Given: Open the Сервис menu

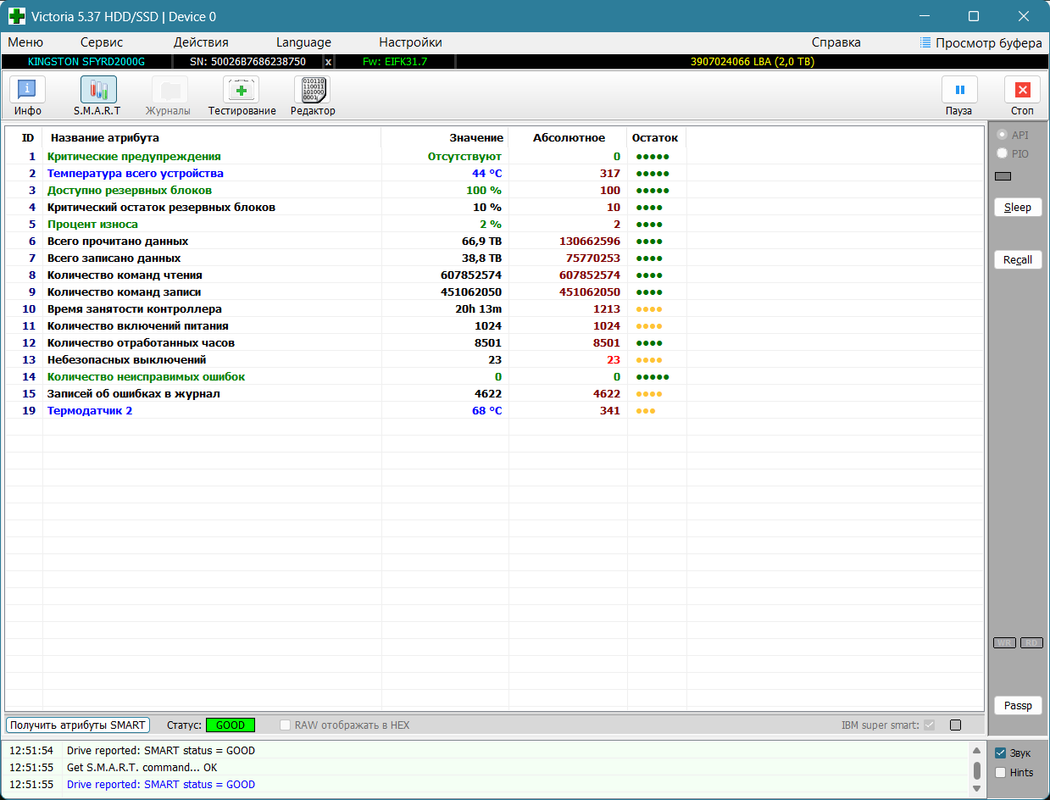Looking at the screenshot, I should coord(102,42).
